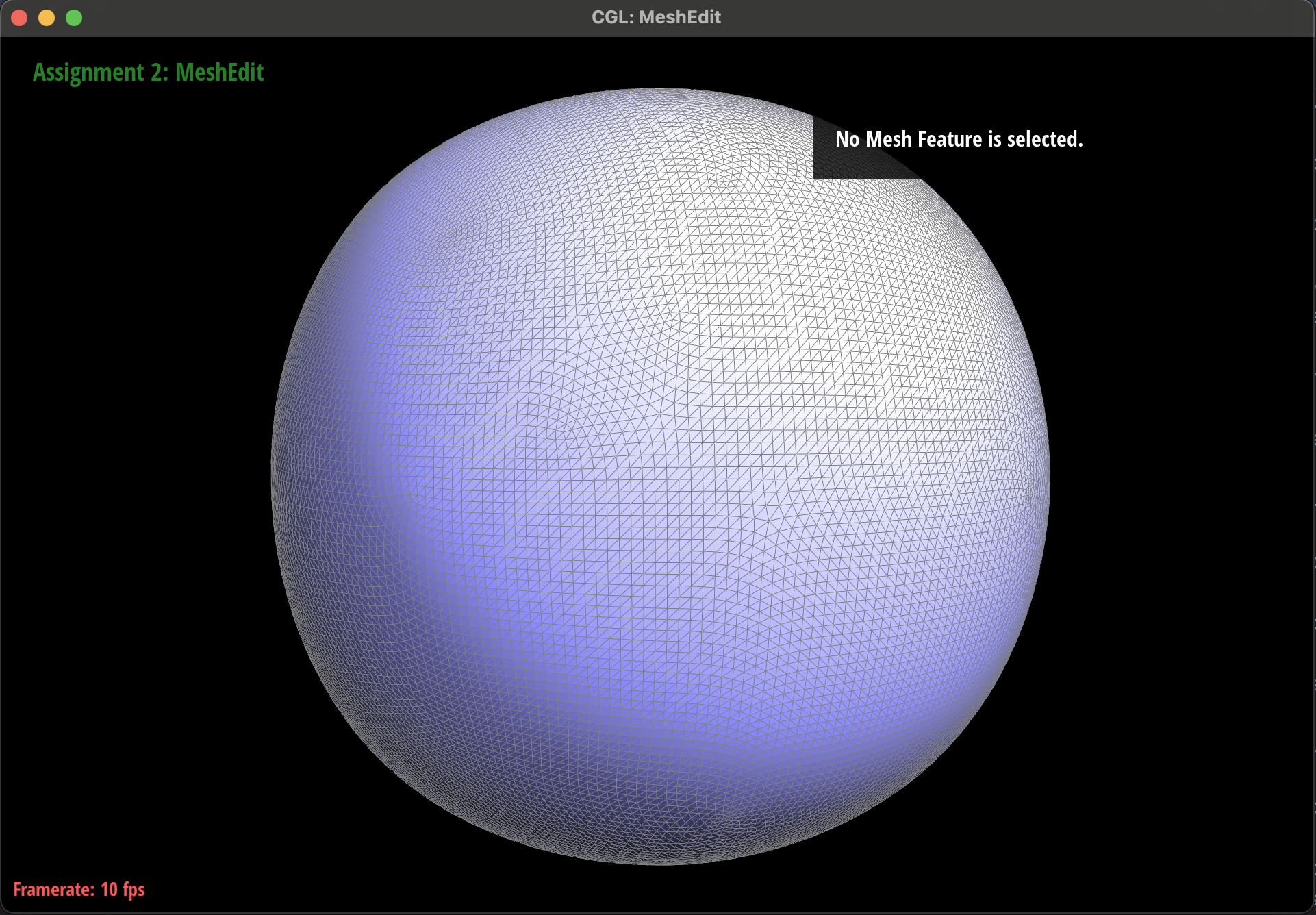1316x915 pixels.
Task: Click the red close window button
Action: click(x=19, y=18)
